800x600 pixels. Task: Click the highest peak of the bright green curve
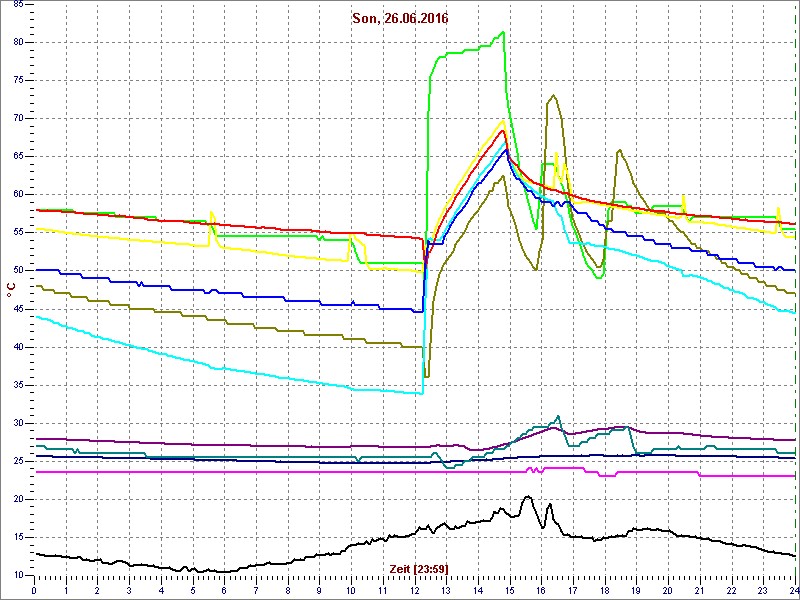coord(504,32)
